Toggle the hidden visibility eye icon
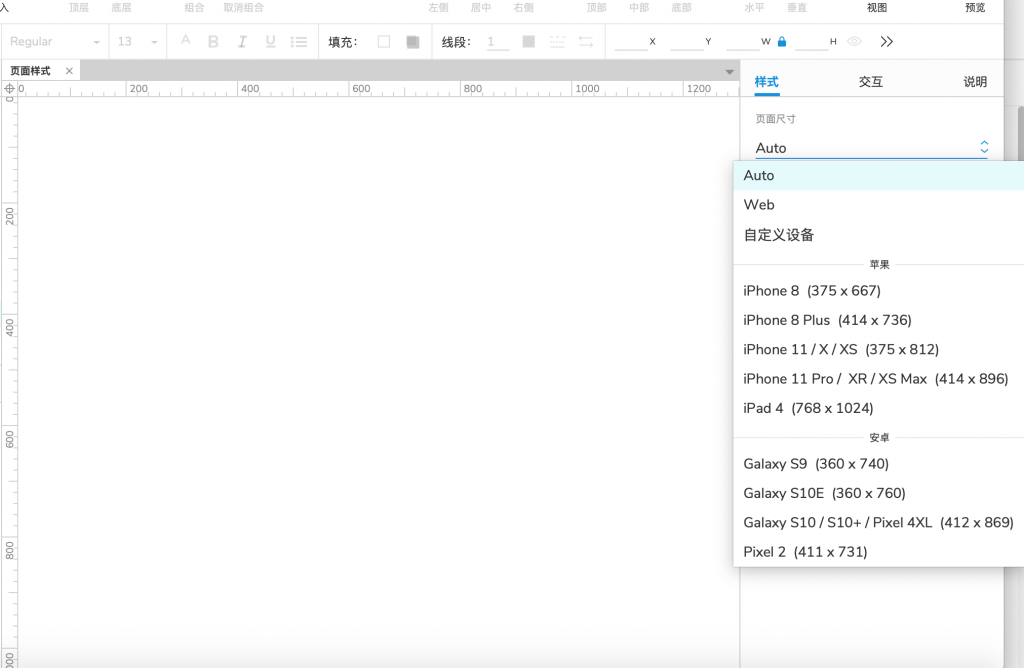Viewport: 1024px width, 668px height. coord(854,42)
